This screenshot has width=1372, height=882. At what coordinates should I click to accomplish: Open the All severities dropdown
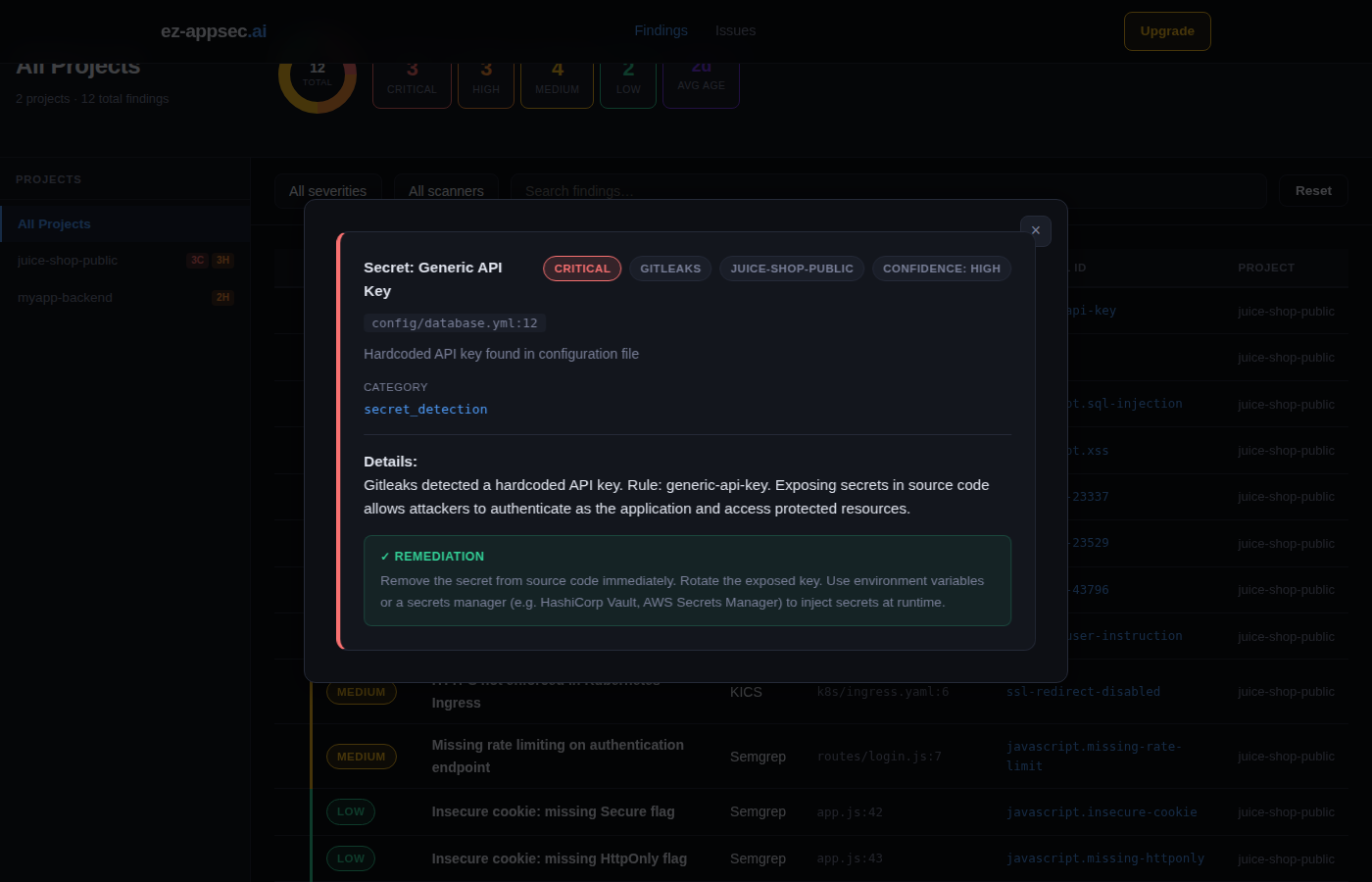[328, 191]
